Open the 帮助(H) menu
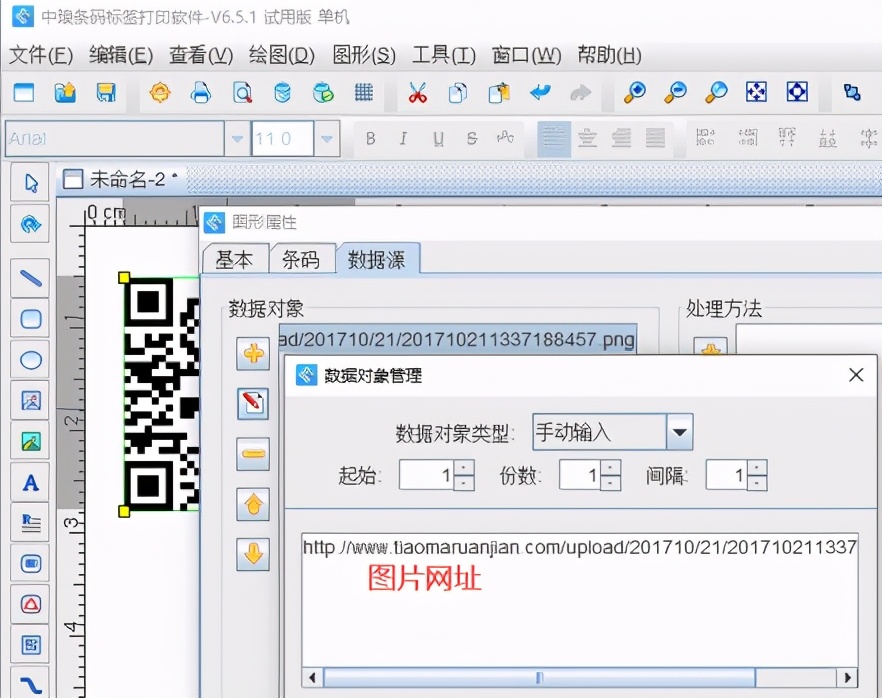 (610, 55)
